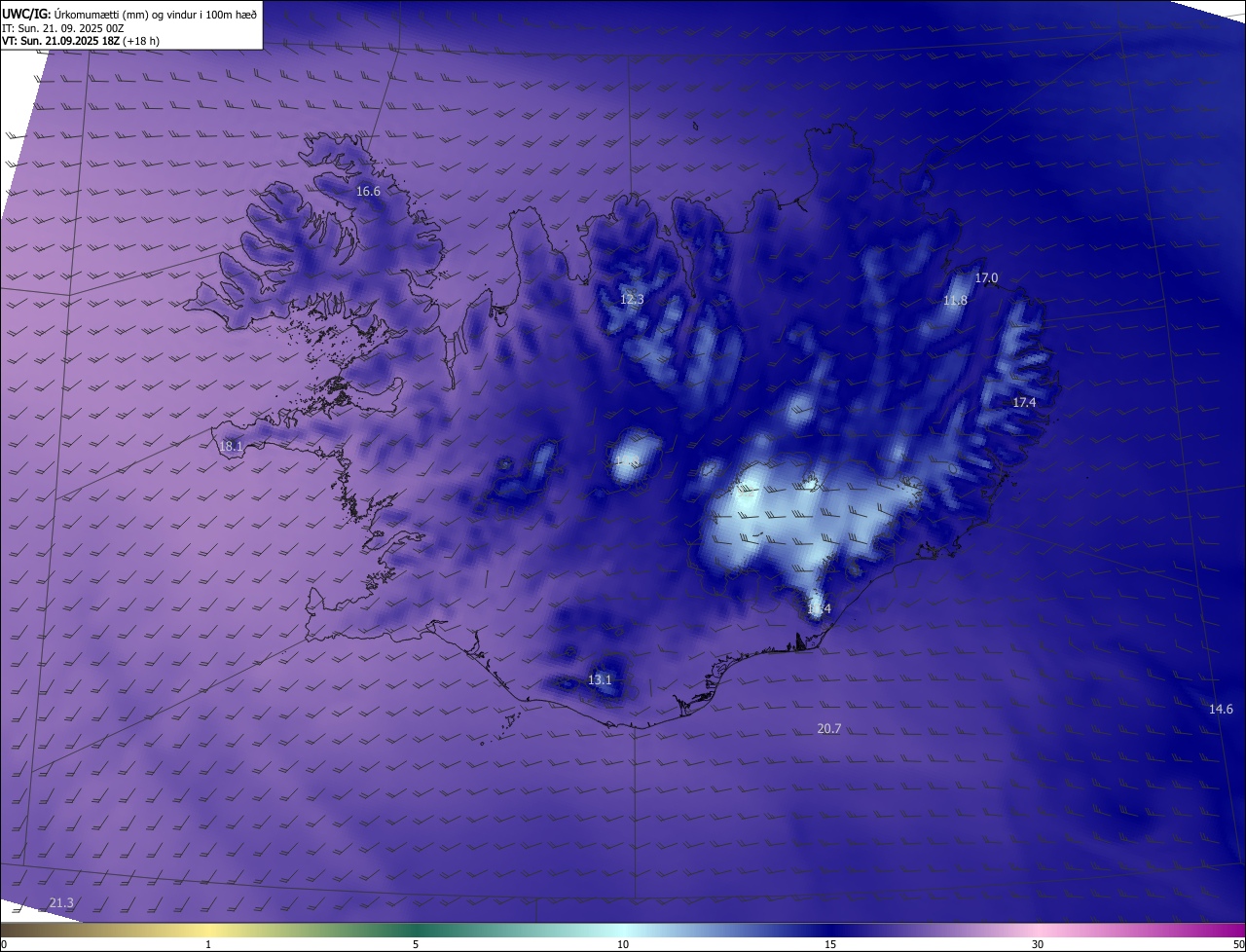The width and height of the screenshot is (1246, 952).
Task: Click the 11.8 value in northeast Iceland
Action: tap(955, 301)
